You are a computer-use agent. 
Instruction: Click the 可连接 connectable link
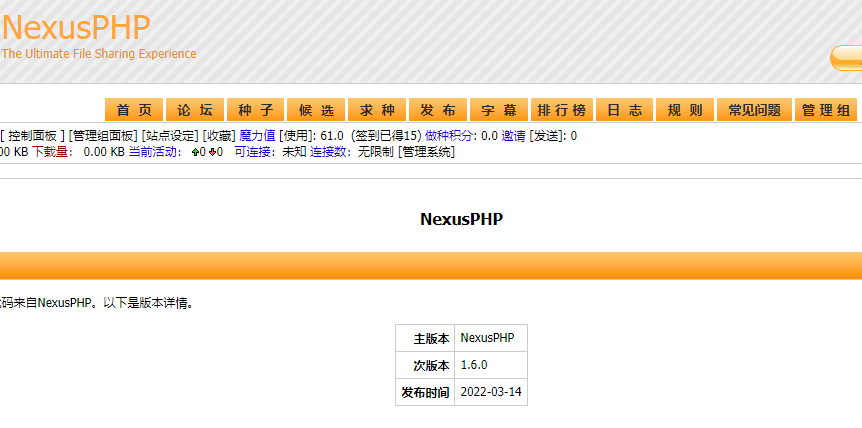[255, 152]
